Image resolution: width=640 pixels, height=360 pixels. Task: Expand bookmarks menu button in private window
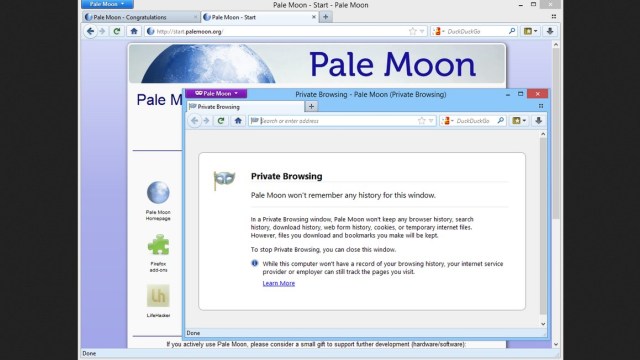[x=519, y=121]
